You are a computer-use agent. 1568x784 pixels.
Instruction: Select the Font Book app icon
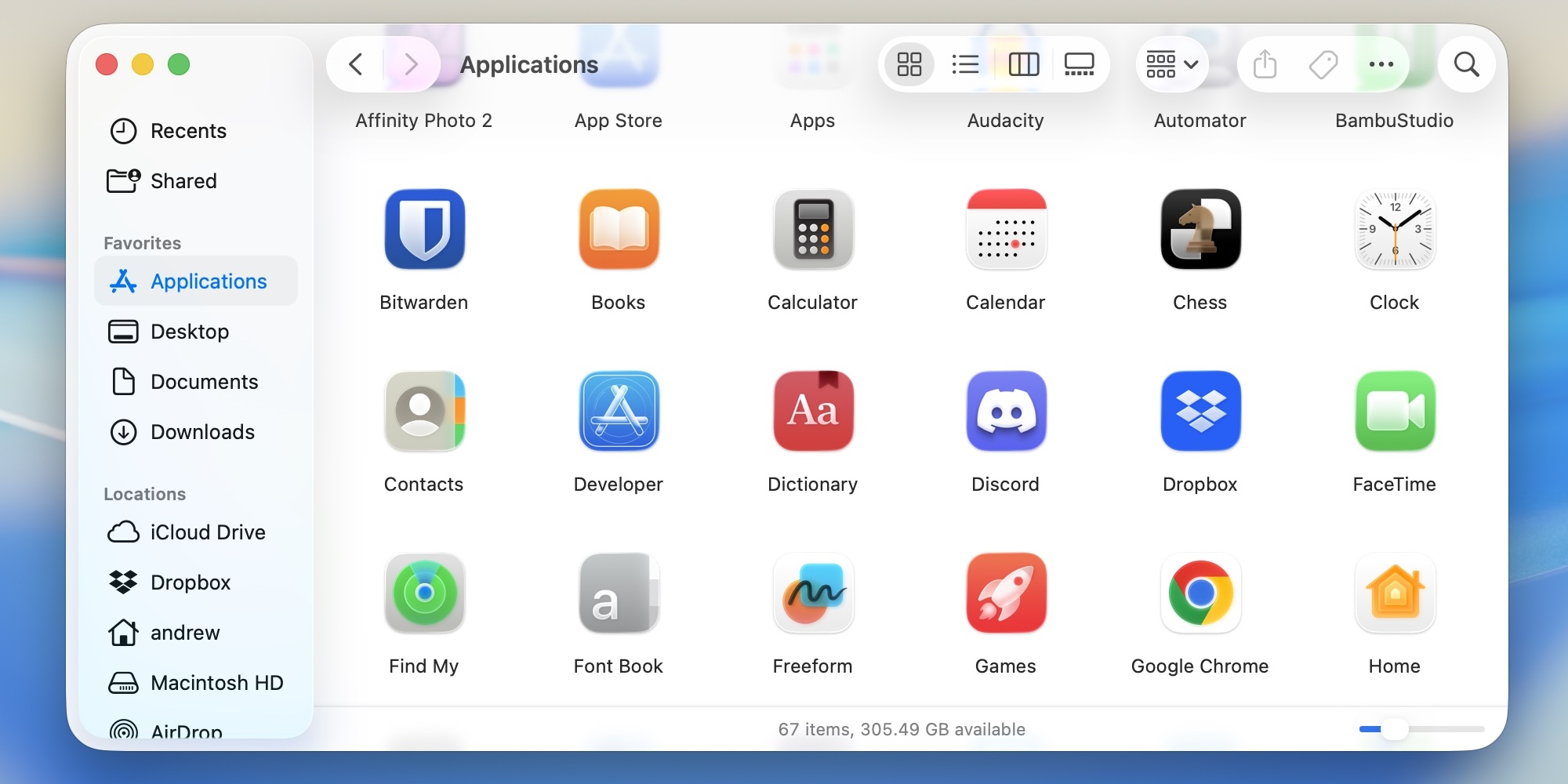pyautogui.click(x=619, y=593)
